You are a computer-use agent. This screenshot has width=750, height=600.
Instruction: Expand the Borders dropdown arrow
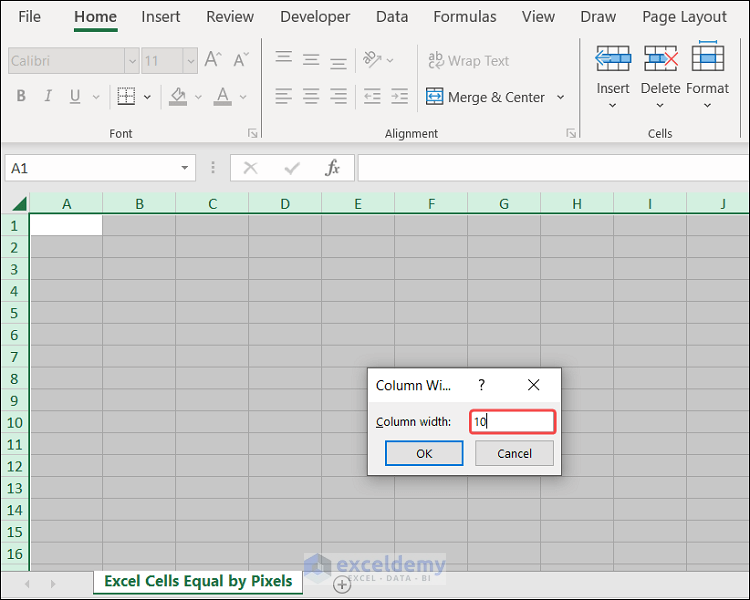[x=147, y=97]
